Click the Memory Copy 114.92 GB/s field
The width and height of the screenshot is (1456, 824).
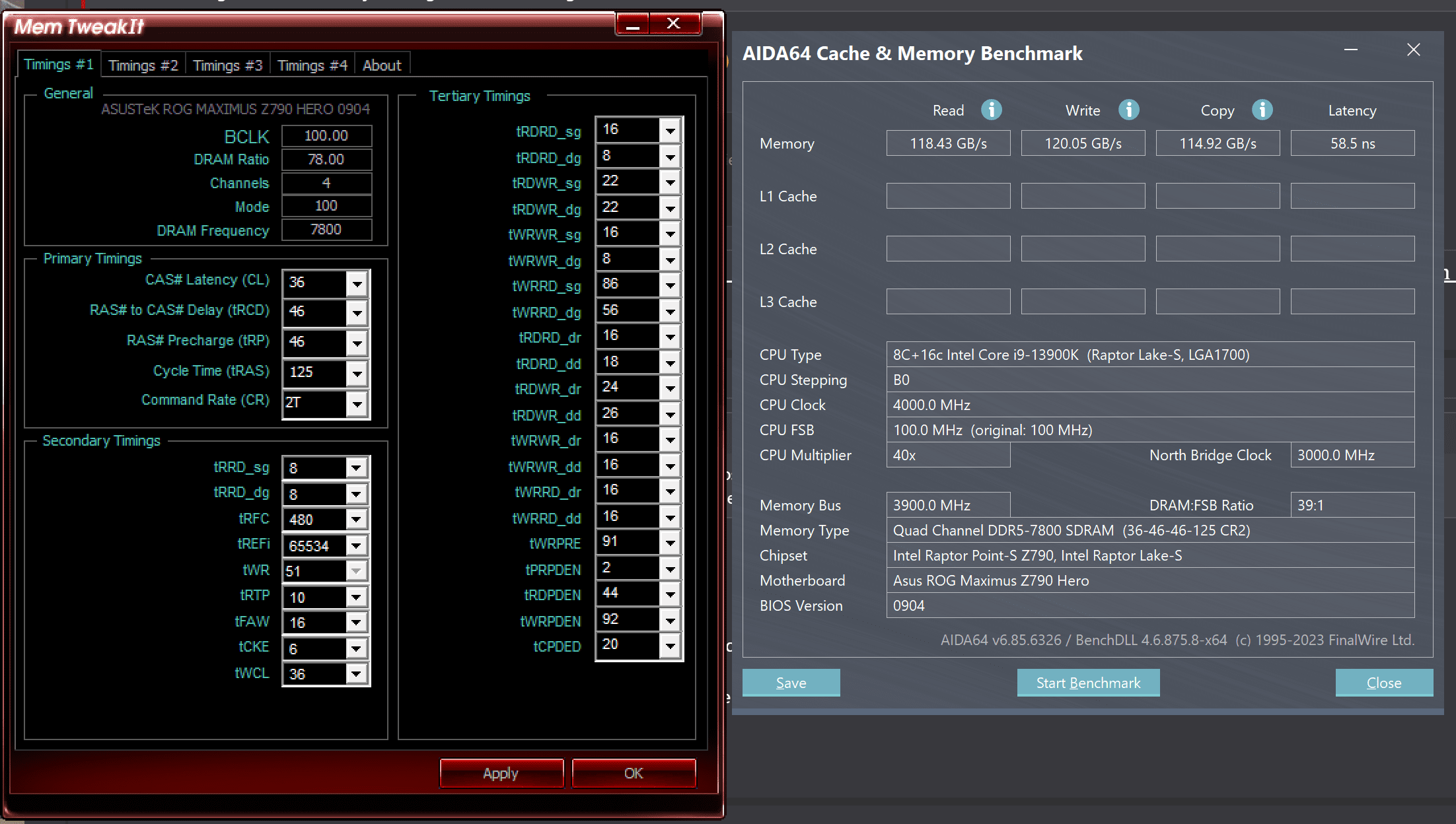1218,143
